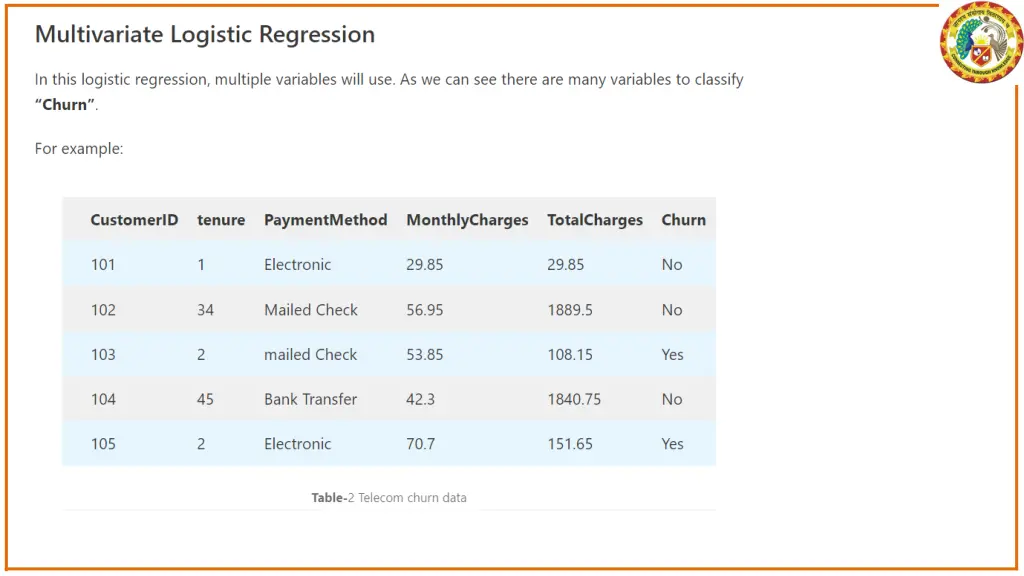The image size is (1024, 576).
Task: Click the Bank Transfer payment cell
Action: coord(310,399)
